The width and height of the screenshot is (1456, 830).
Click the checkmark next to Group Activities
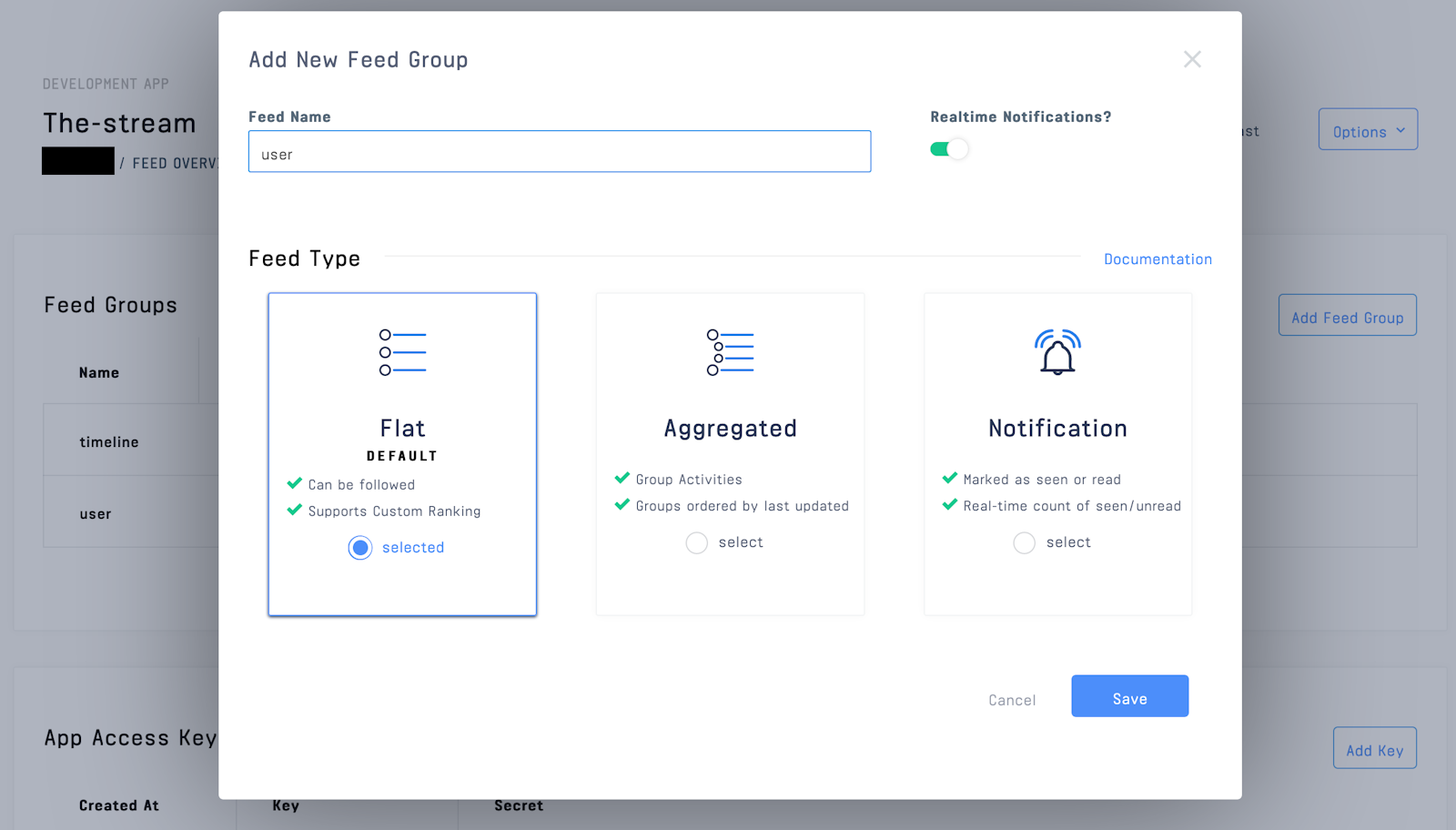[x=623, y=479]
